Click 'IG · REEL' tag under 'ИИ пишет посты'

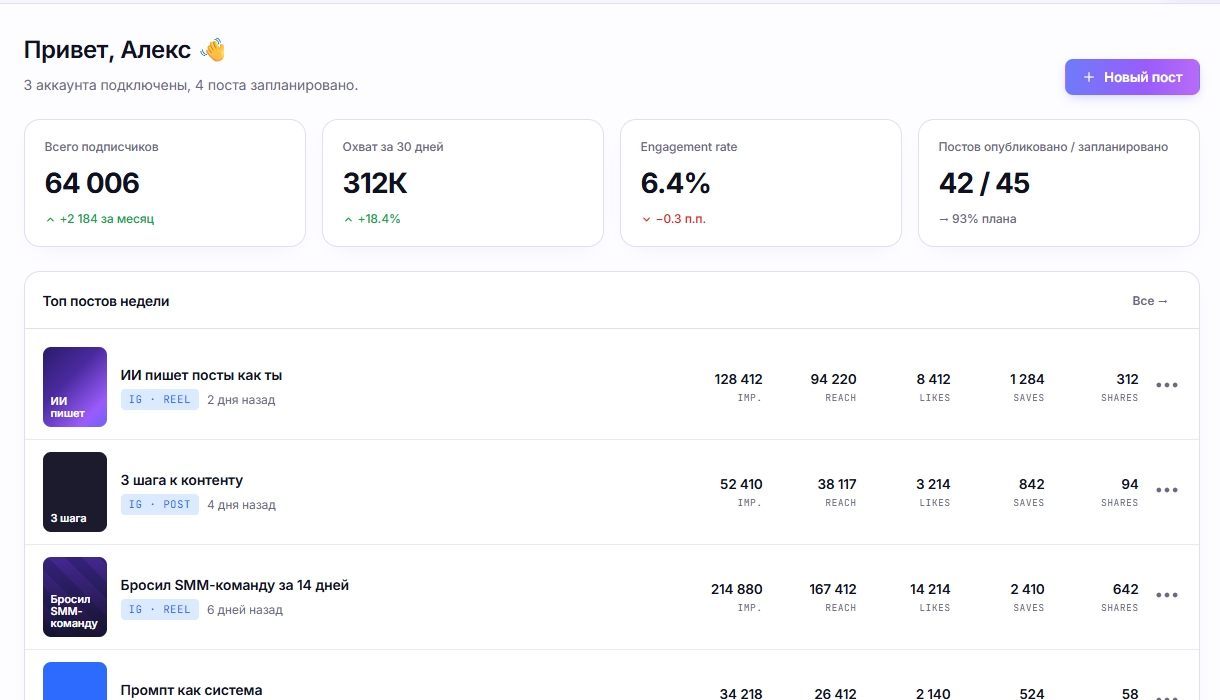coord(160,400)
